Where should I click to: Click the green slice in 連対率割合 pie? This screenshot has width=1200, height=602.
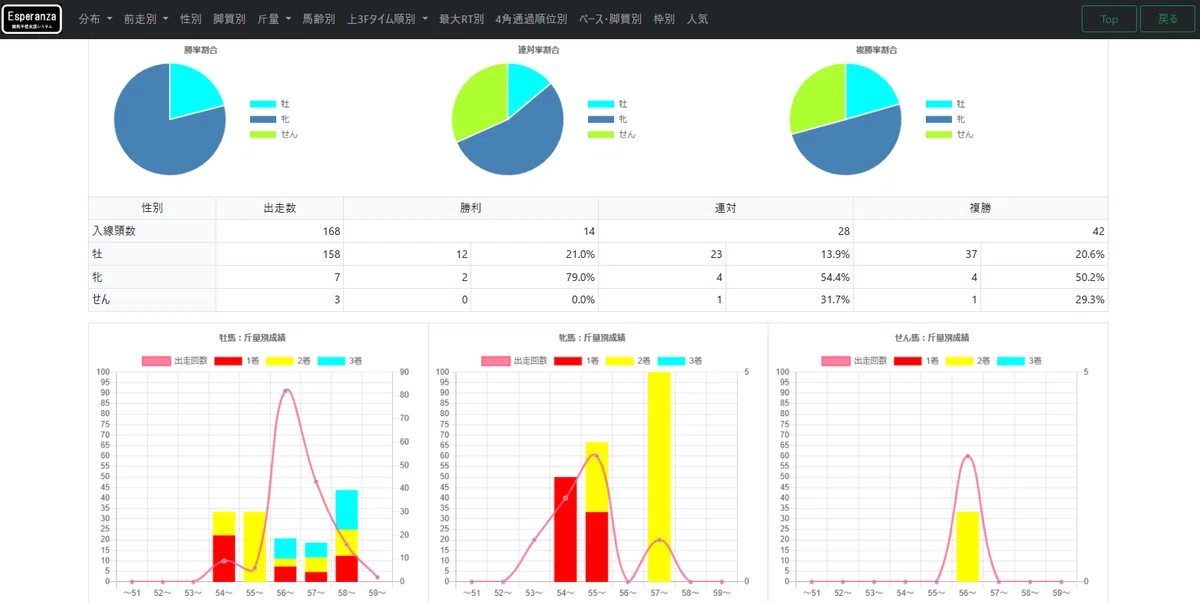(x=478, y=105)
